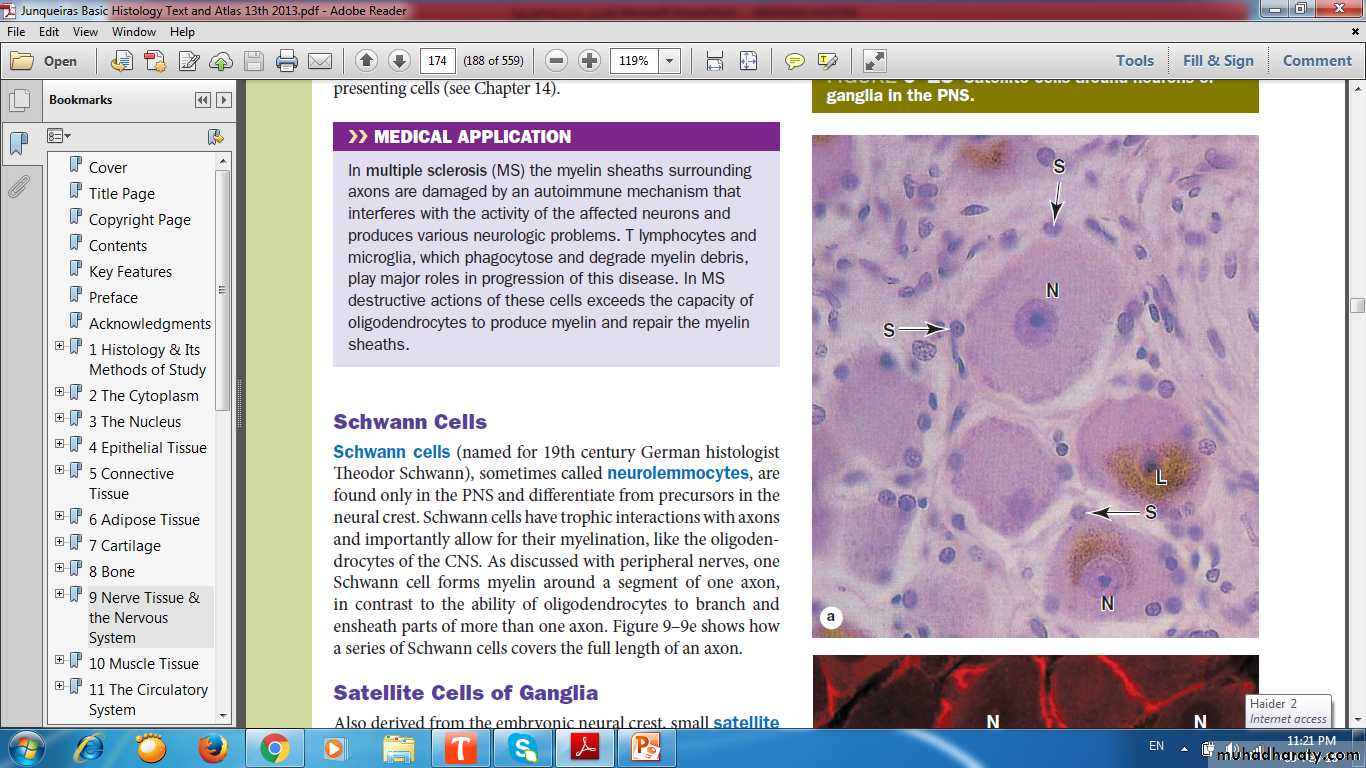
Task: Click the Print icon in toolbar
Action: click(x=287, y=61)
